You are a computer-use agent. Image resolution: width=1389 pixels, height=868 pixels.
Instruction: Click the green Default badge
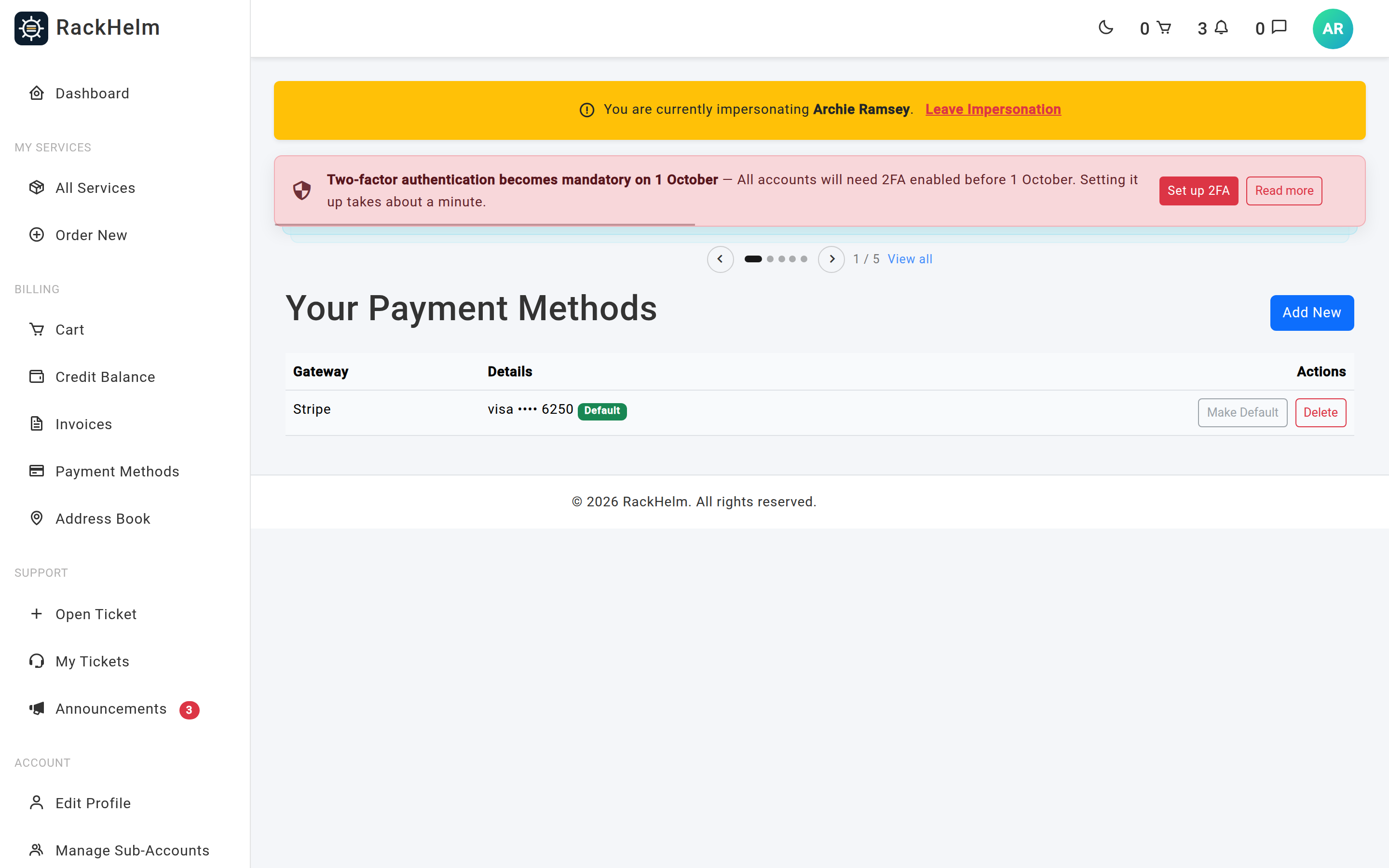(602, 411)
